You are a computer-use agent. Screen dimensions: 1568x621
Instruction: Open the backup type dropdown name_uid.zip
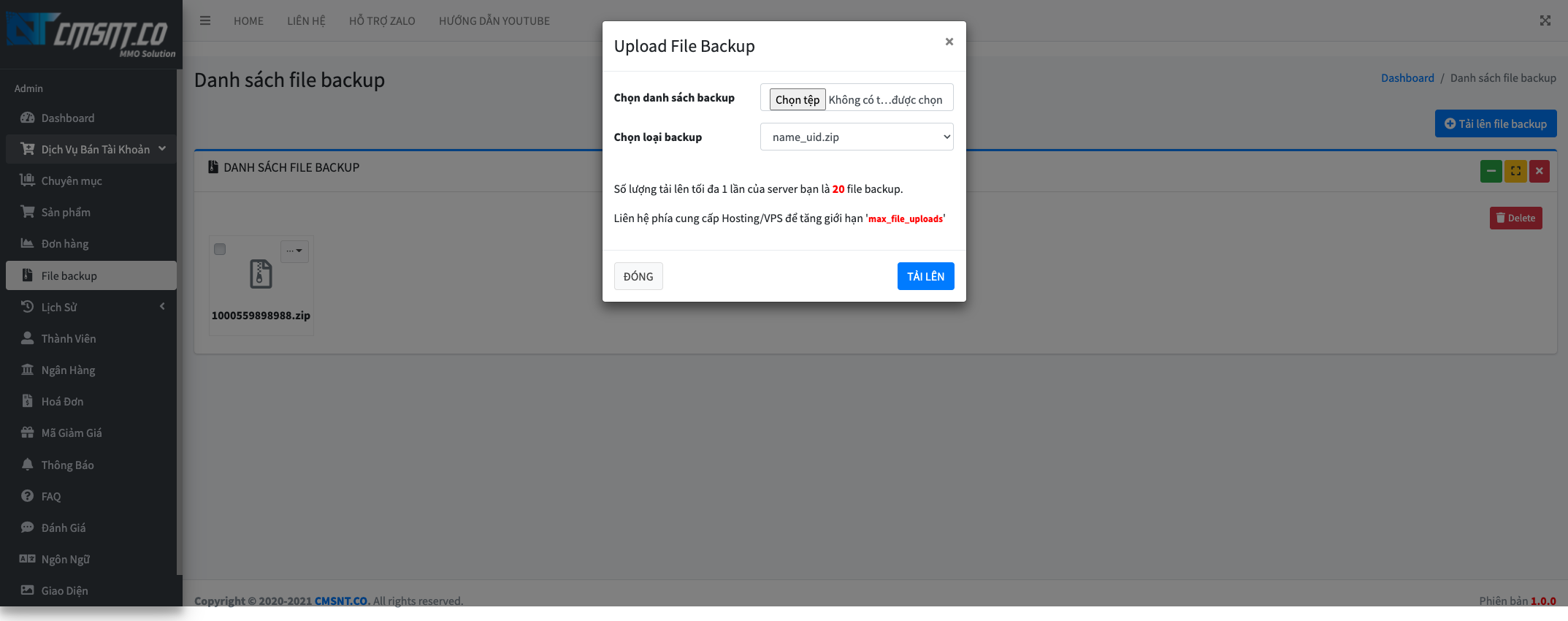(x=856, y=137)
